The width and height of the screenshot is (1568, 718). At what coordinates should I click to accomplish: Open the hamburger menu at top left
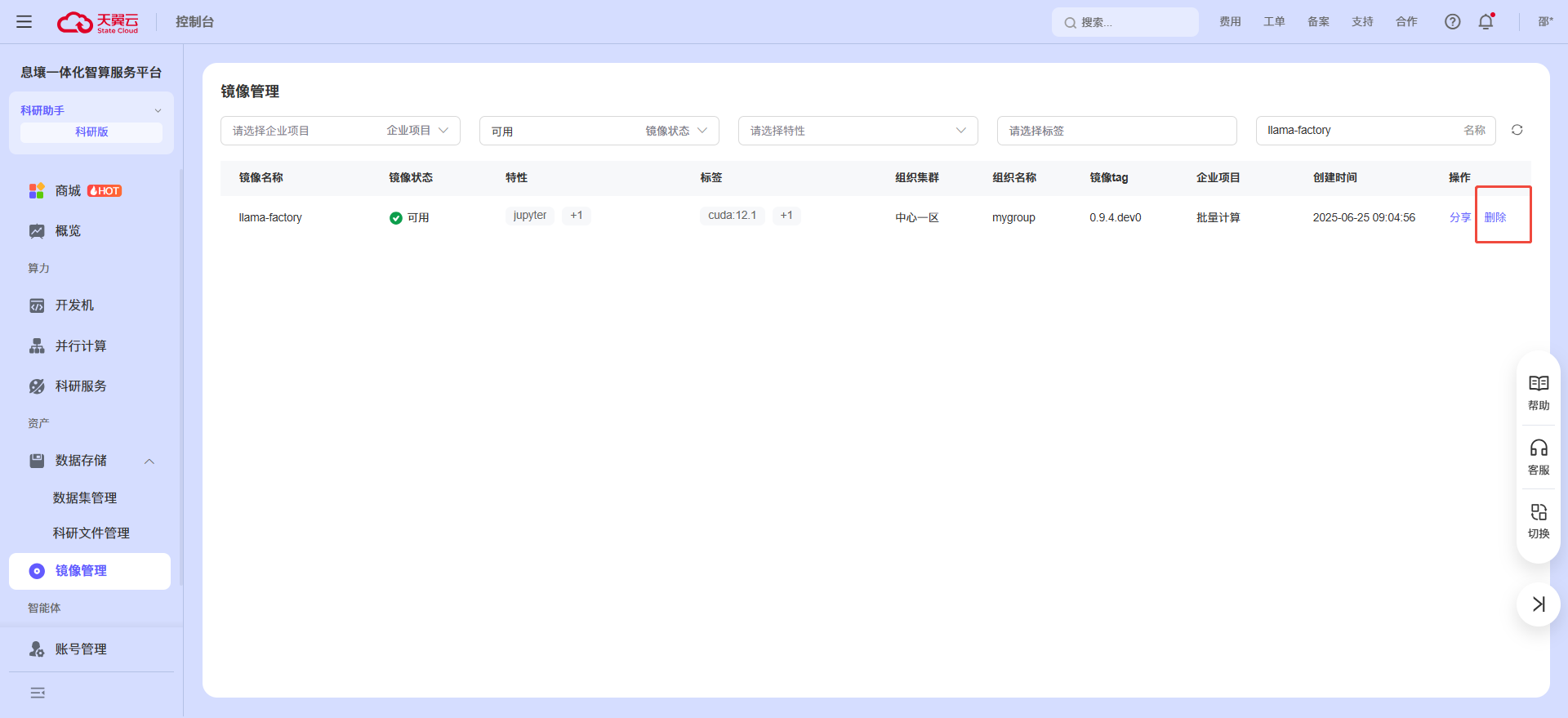pyautogui.click(x=24, y=22)
